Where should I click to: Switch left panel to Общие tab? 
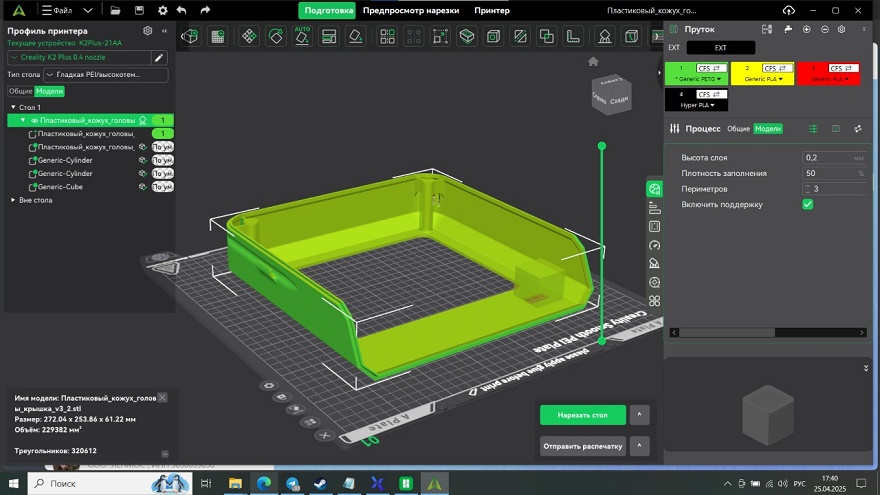20,91
